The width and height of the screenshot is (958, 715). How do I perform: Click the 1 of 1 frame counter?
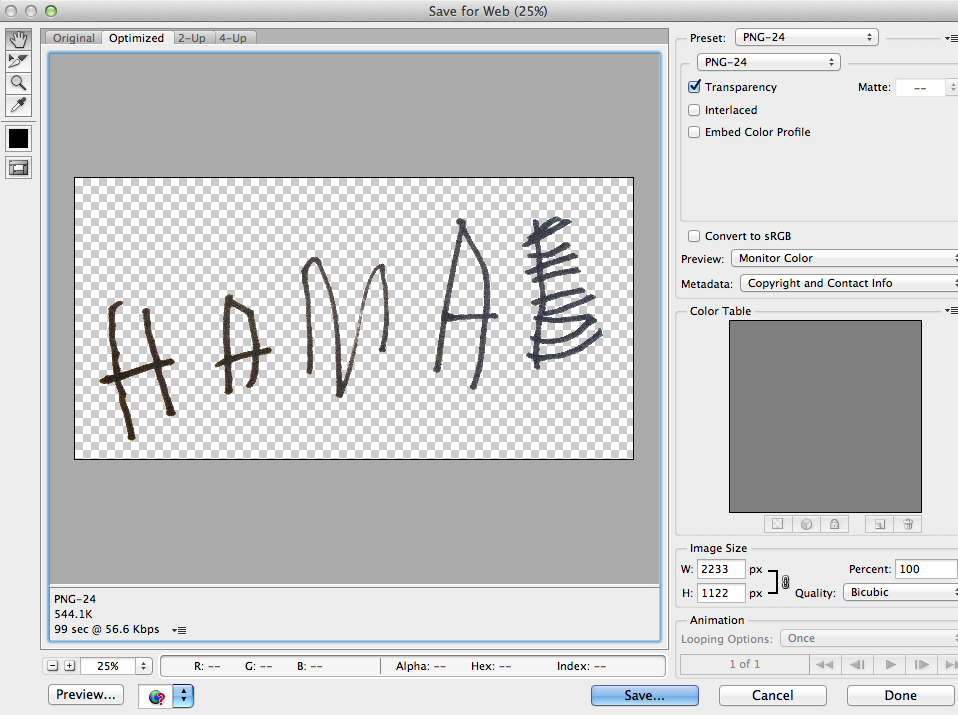pos(745,664)
